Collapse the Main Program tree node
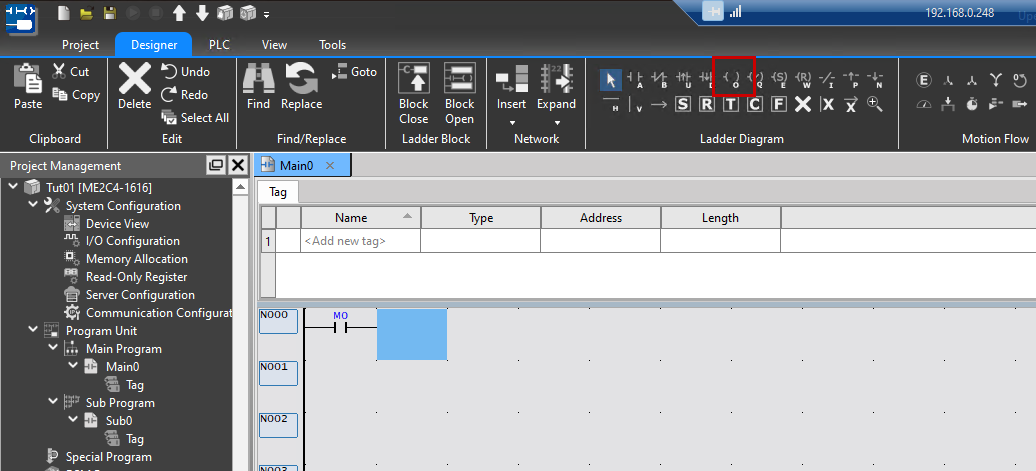 pos(53,349)
